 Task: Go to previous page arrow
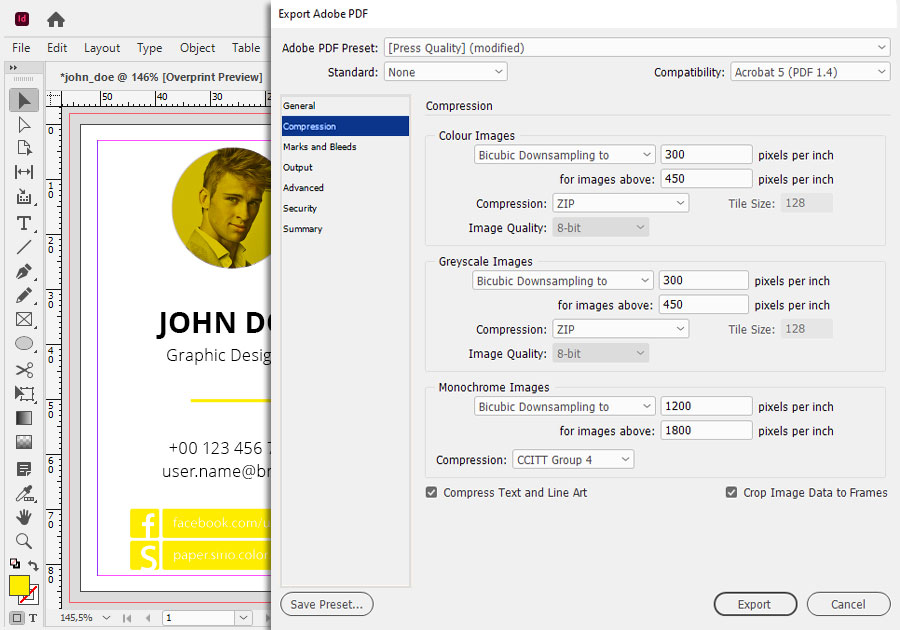point(148,618)
